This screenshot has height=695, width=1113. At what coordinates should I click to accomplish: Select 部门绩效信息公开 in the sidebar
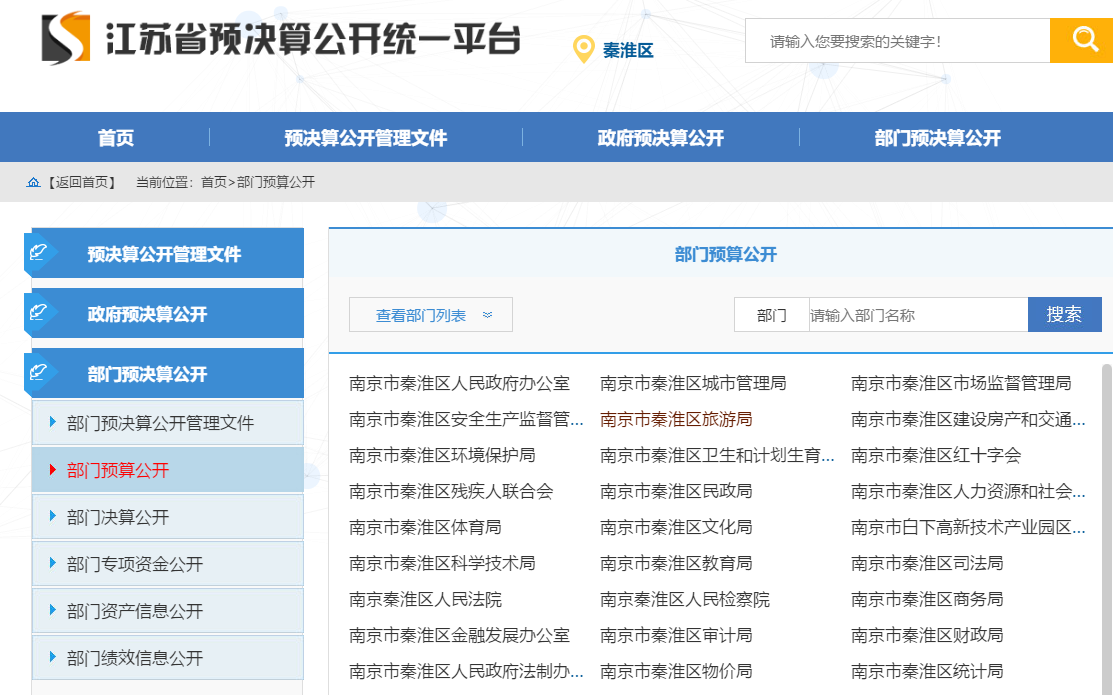[134, 658]
